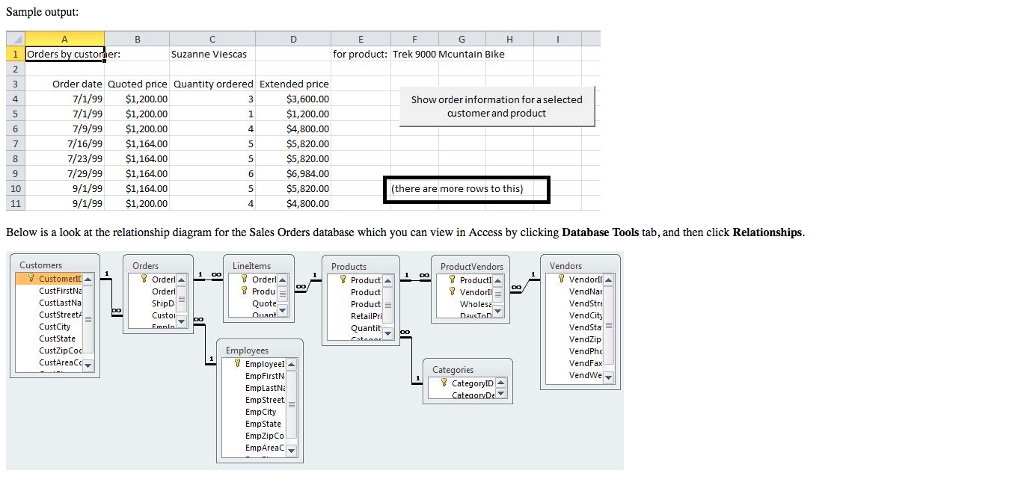Click scroll-up arrow in Employees table
The image size is (1024, 482).
point(291,364)
